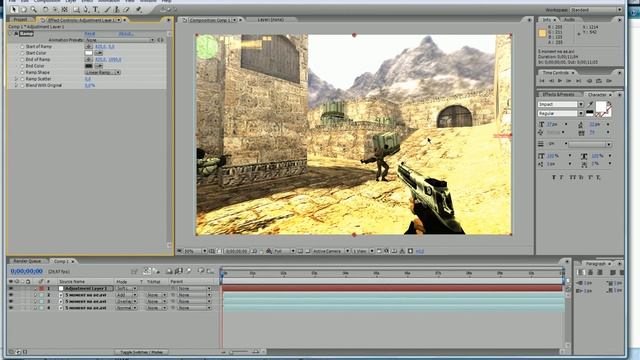Select the Clone Stamp tool
Screen dimensions: 640x360
tap(117, 9)
